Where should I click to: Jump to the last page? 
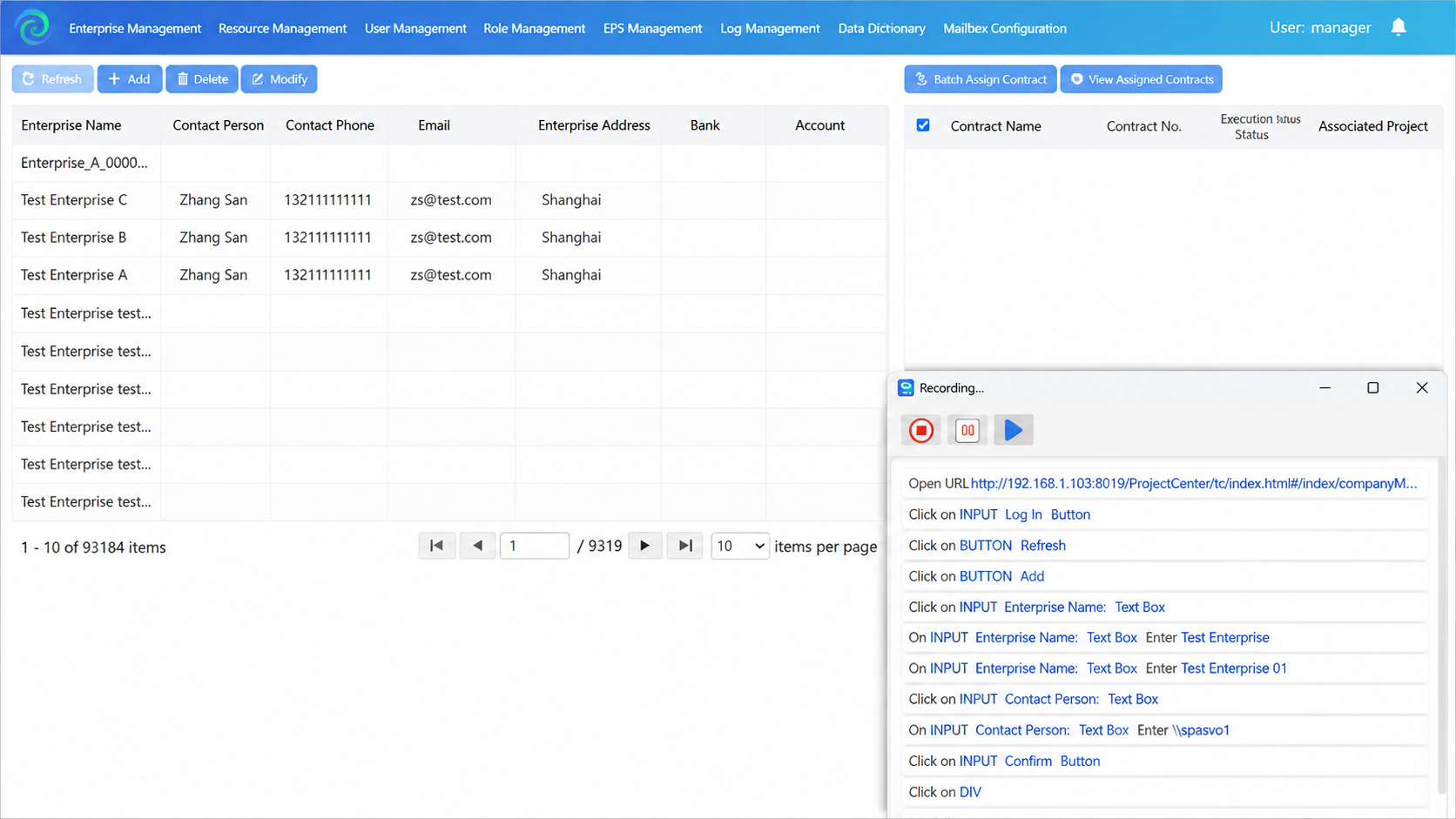685,546
